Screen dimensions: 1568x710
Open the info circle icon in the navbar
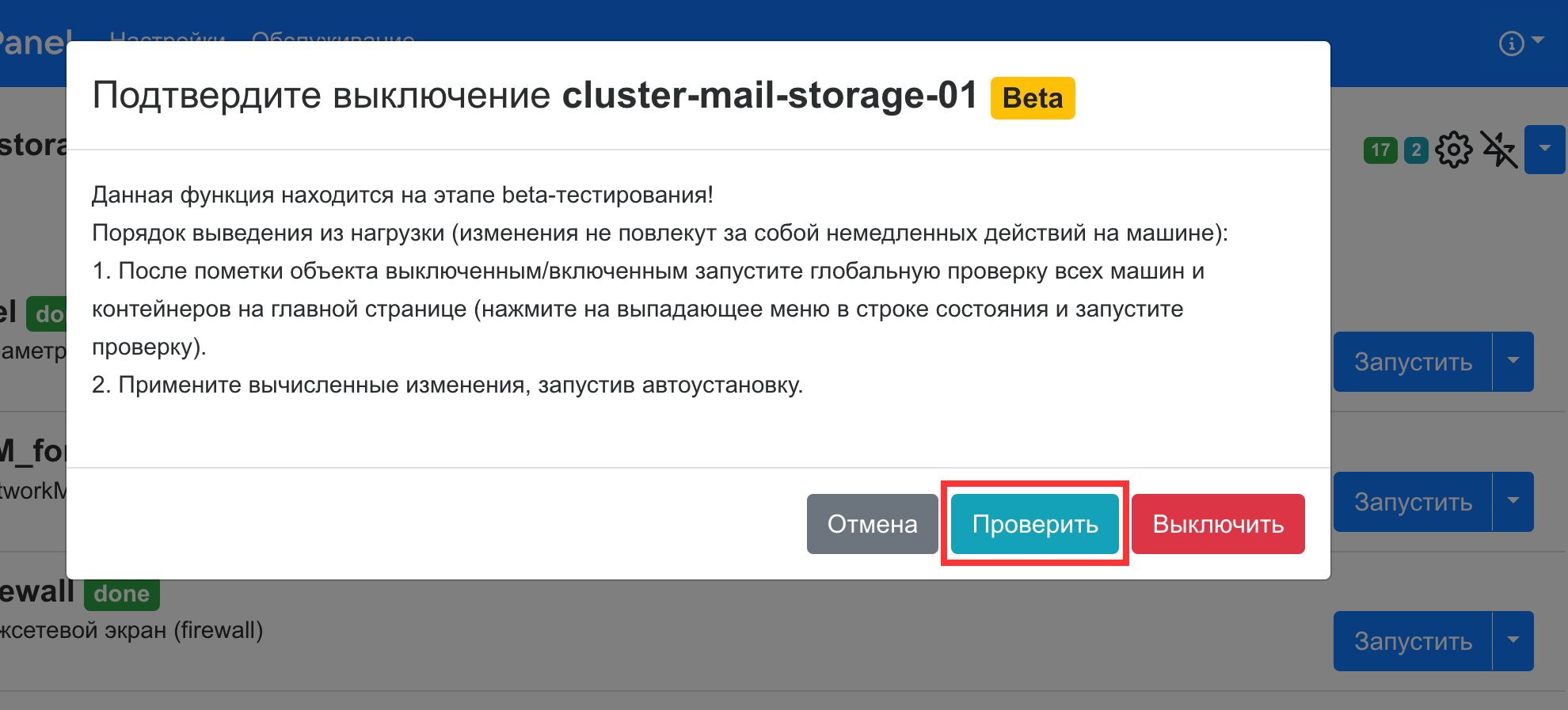(x=1511, y=44)
